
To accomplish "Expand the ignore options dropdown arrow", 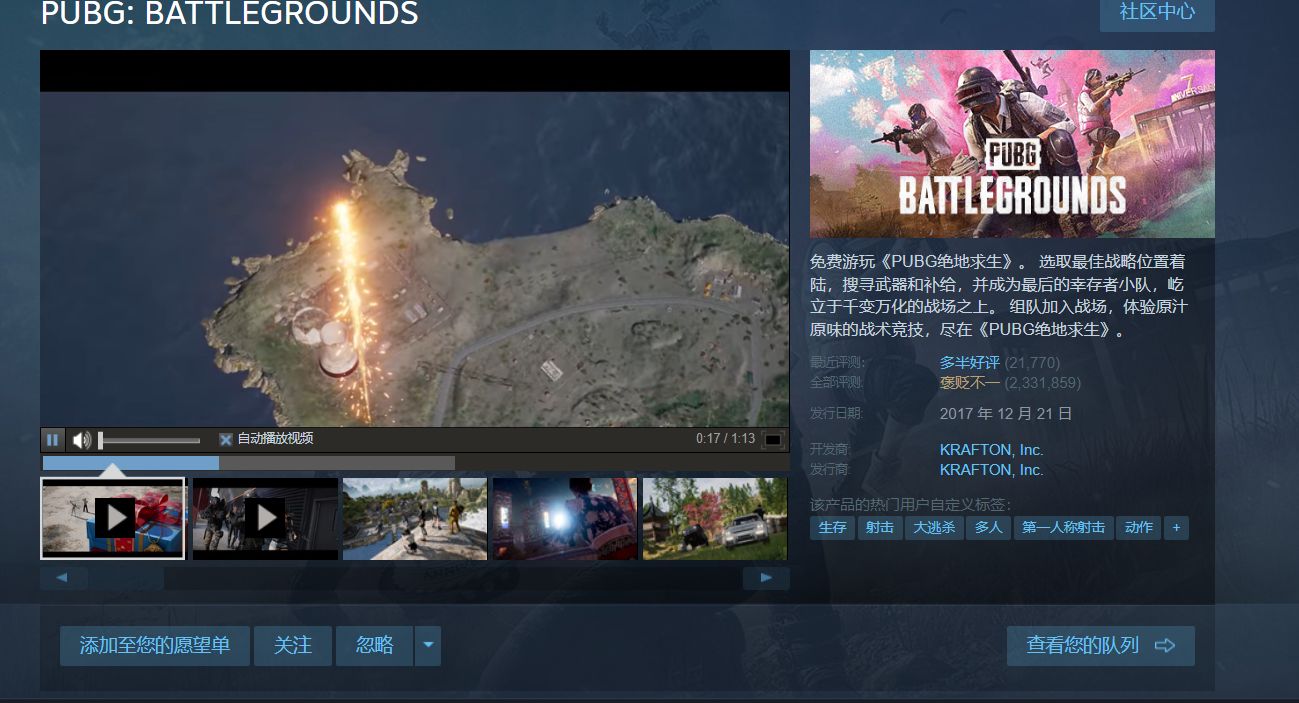I will tap(428, 646).
